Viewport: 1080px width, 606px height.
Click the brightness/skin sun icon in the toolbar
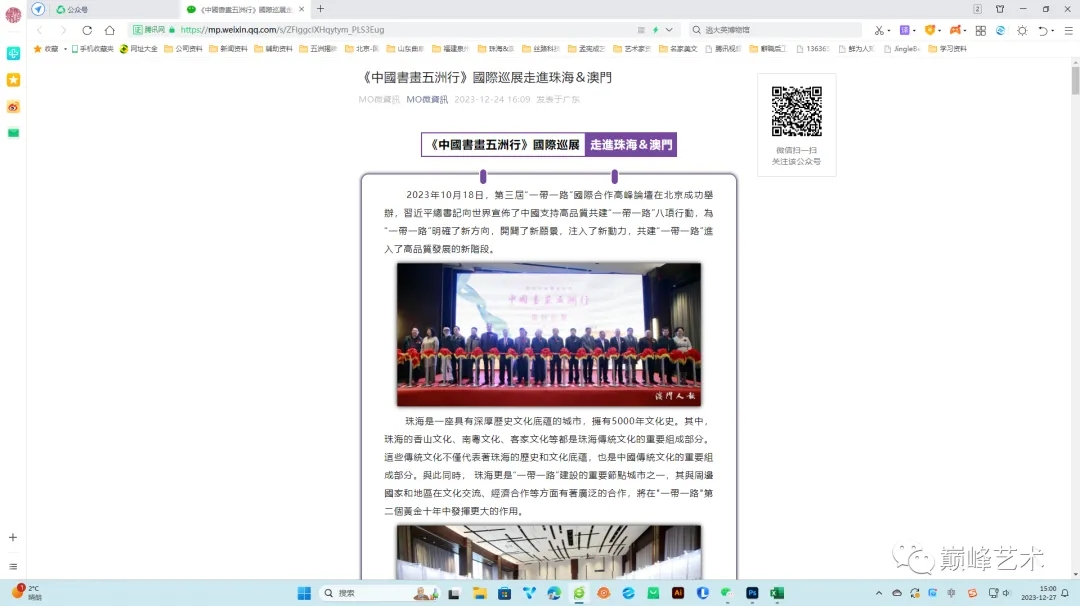click(x=1020, y=30)
